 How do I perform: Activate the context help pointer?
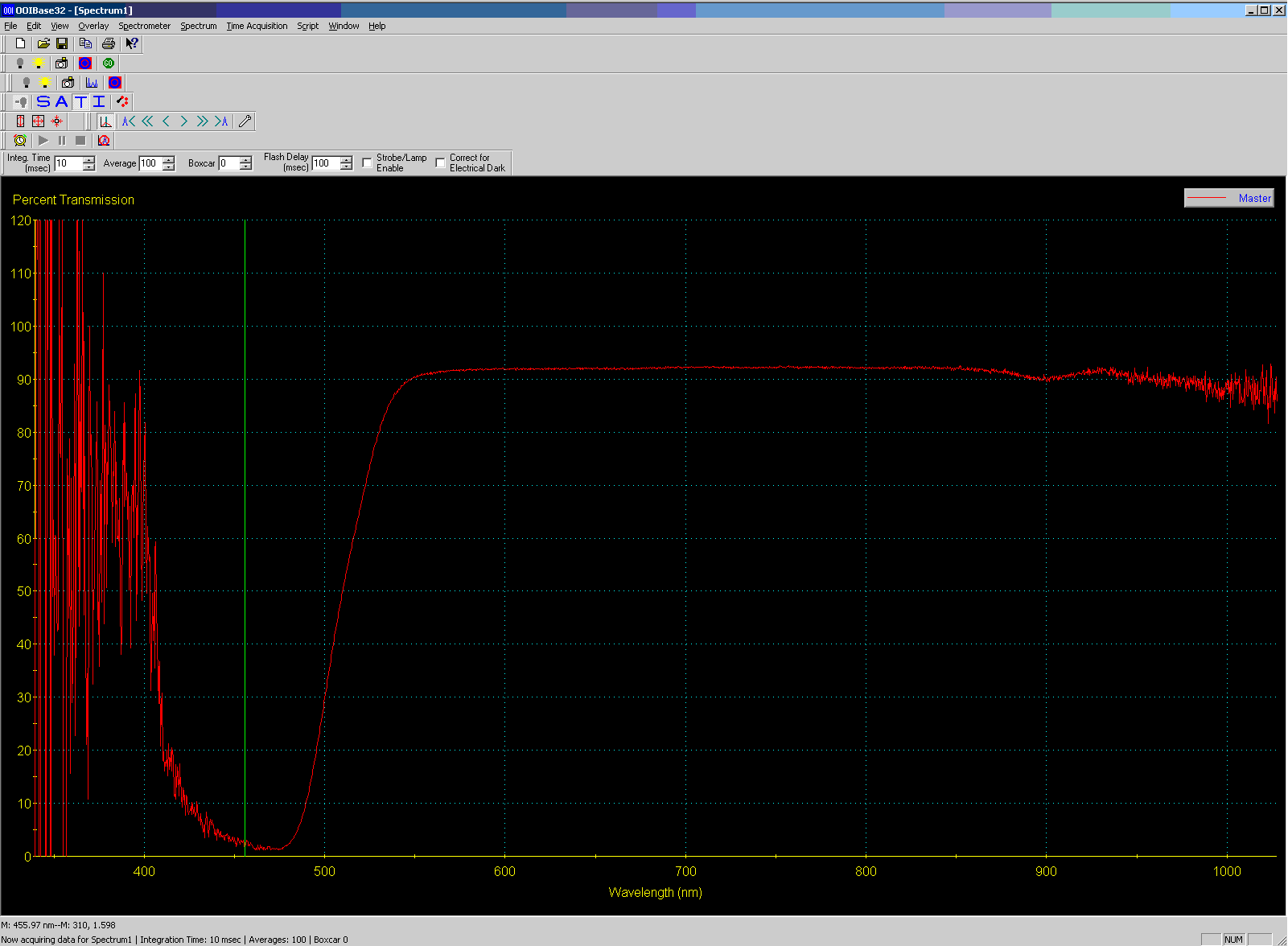[x=132, y=43]
